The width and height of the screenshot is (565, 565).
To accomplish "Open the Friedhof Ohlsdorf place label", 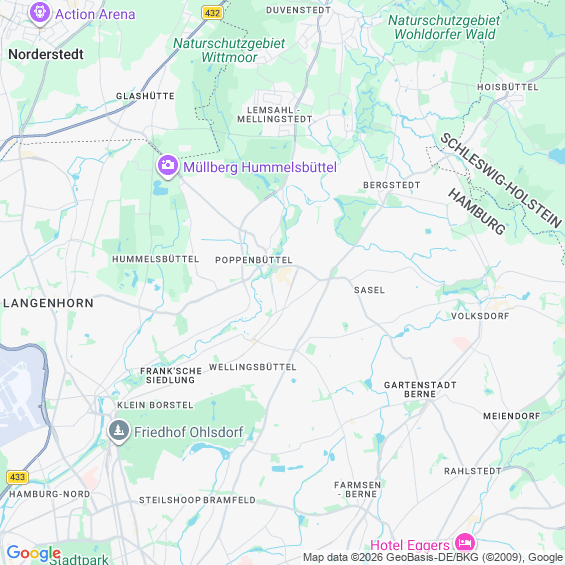I will [189, 432].
